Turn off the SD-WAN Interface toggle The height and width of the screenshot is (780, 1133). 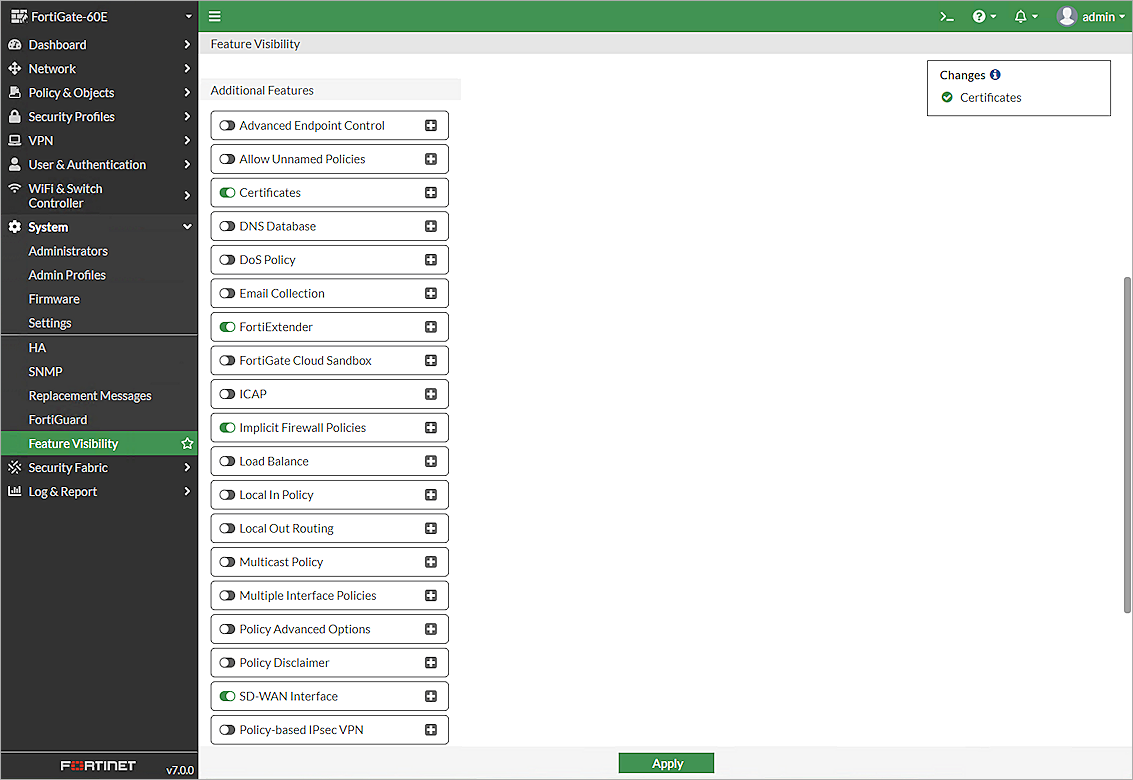(x=225, y=696)
